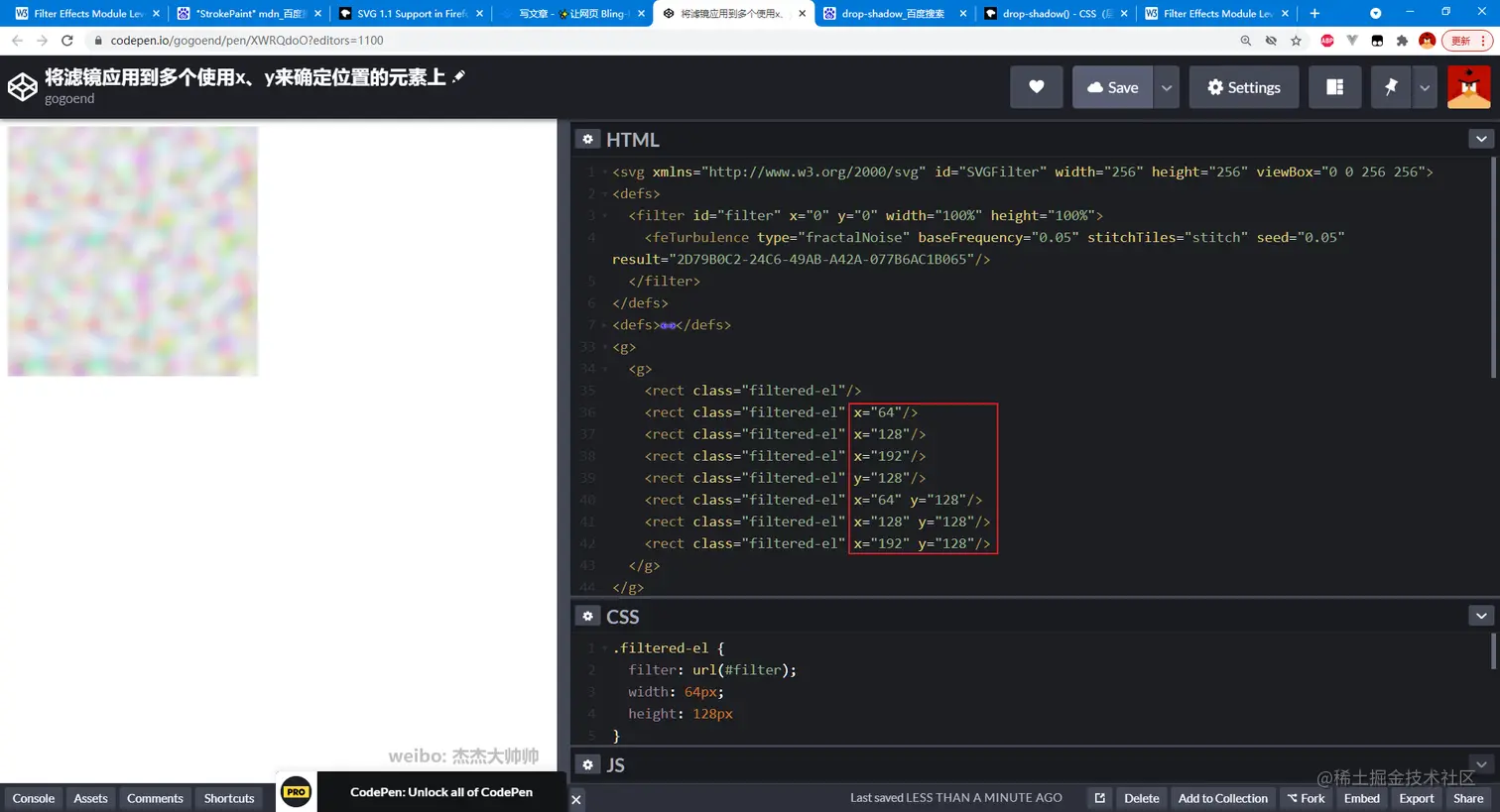Open user avatar menu in CodePen header
Viewport: 1500px width, 812px height.
1468,87
